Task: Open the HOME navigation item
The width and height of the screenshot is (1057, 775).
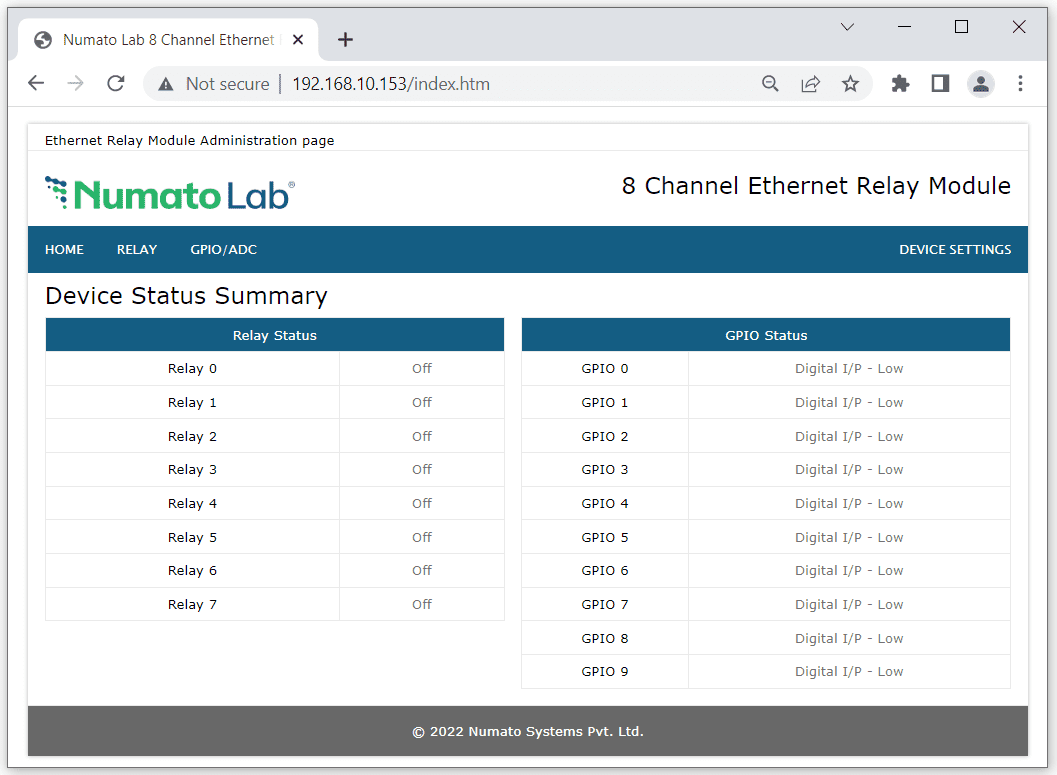Action: (x=64, y=250)
